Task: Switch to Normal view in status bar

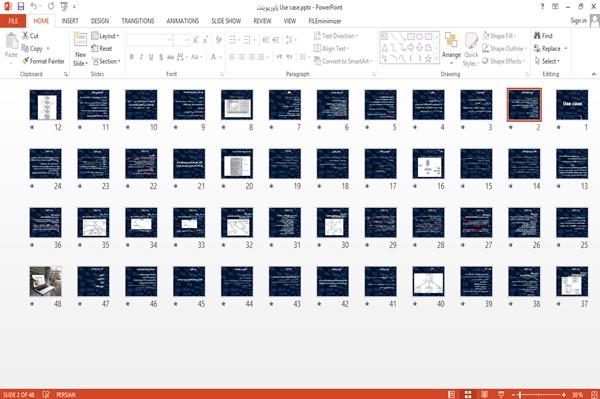Action: [x=452, y=394]
